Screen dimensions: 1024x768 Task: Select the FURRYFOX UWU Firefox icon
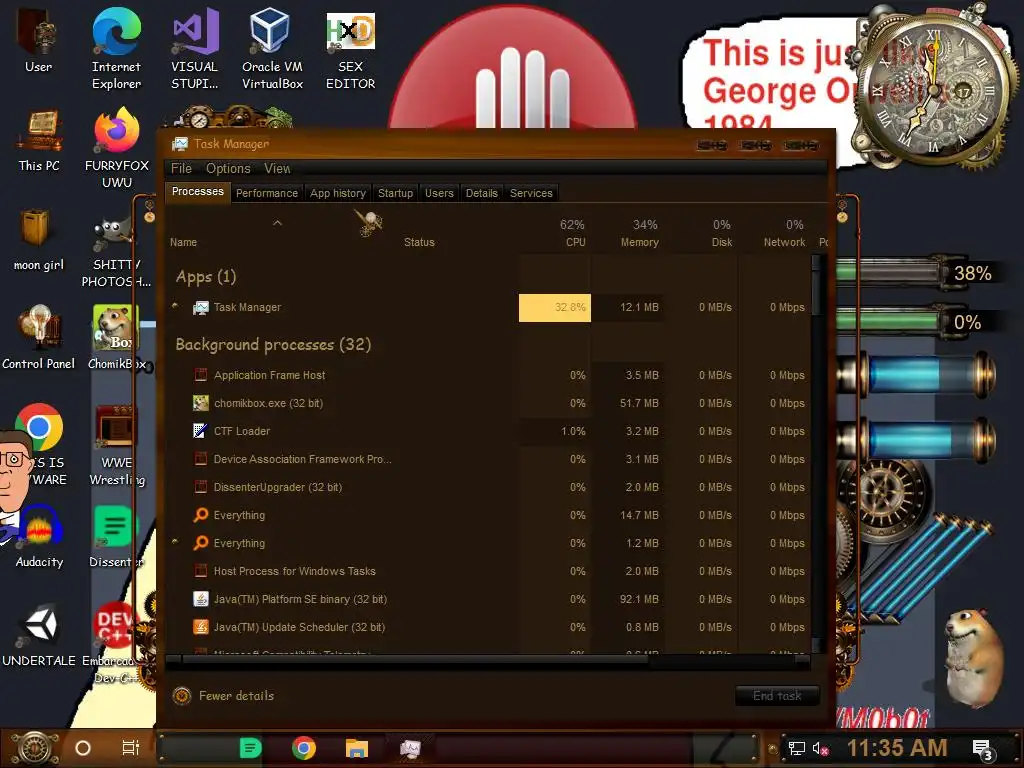[117, 148]
